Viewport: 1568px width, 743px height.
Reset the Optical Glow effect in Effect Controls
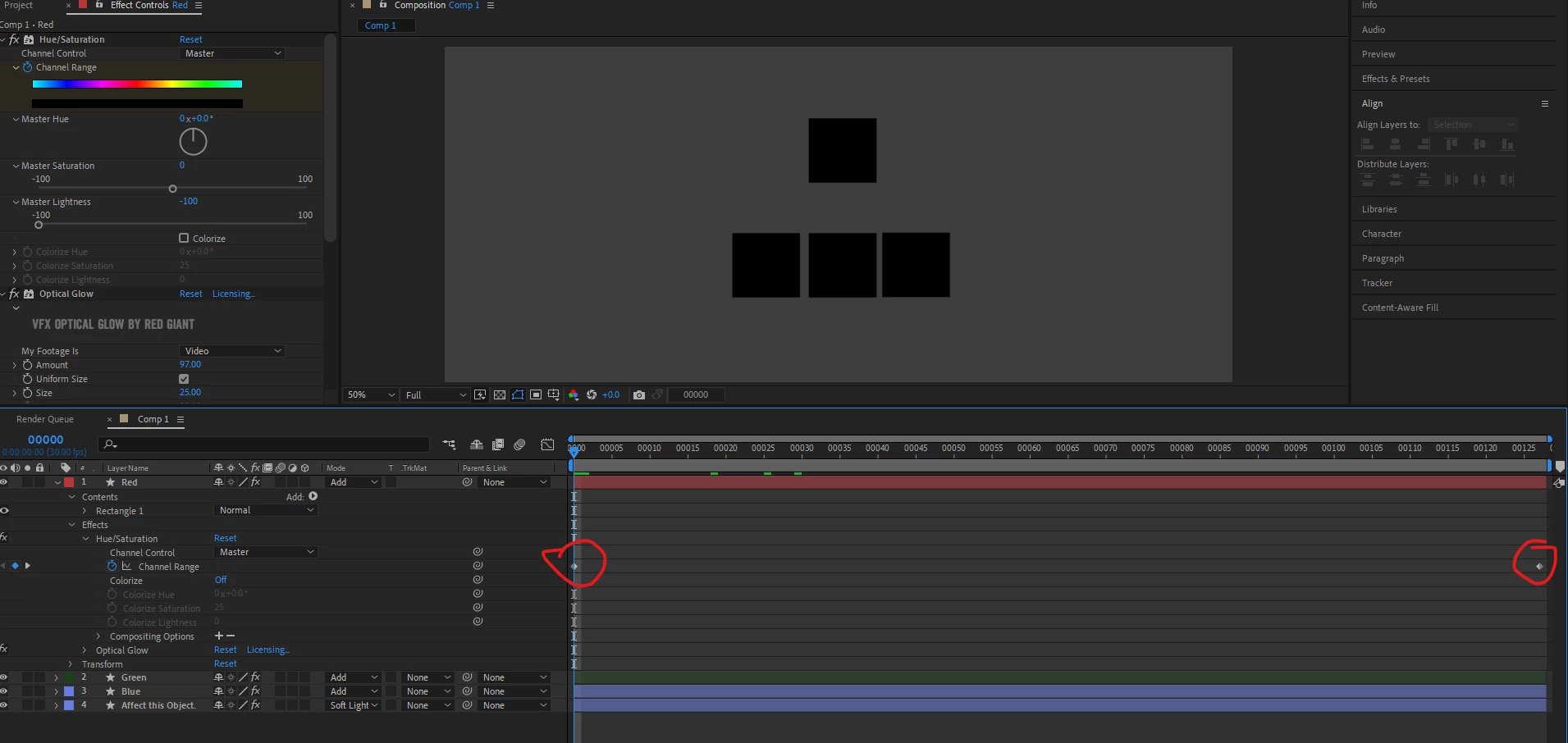point(190,294)
